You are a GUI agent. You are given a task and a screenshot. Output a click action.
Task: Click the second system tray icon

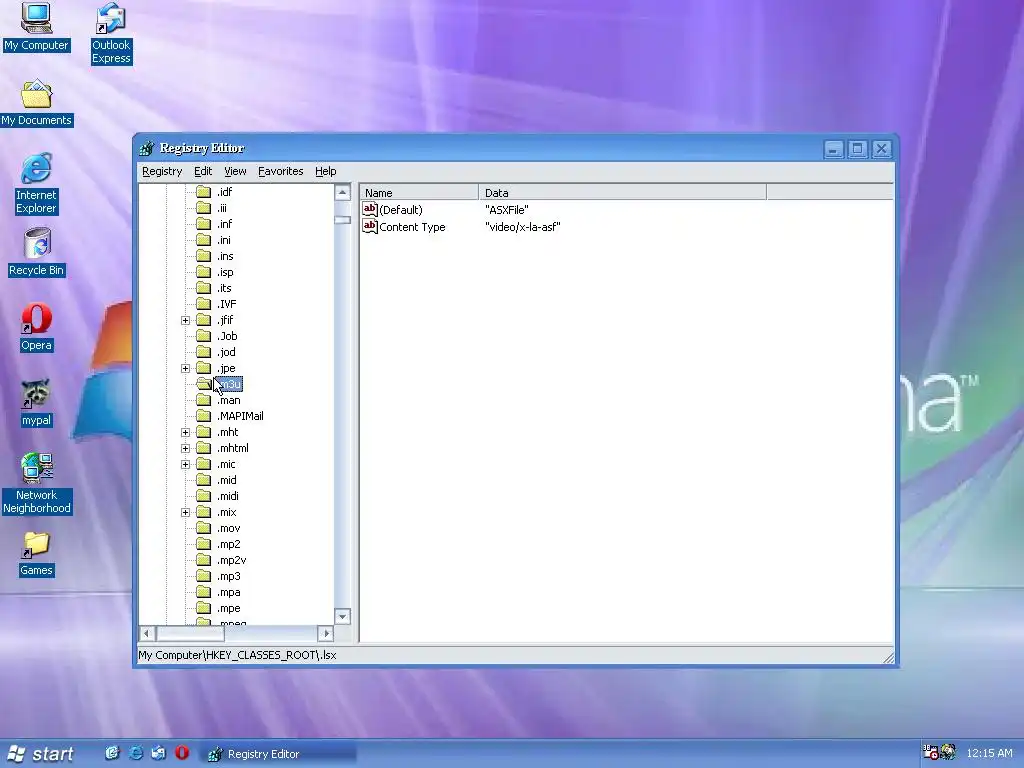(948, 752)
